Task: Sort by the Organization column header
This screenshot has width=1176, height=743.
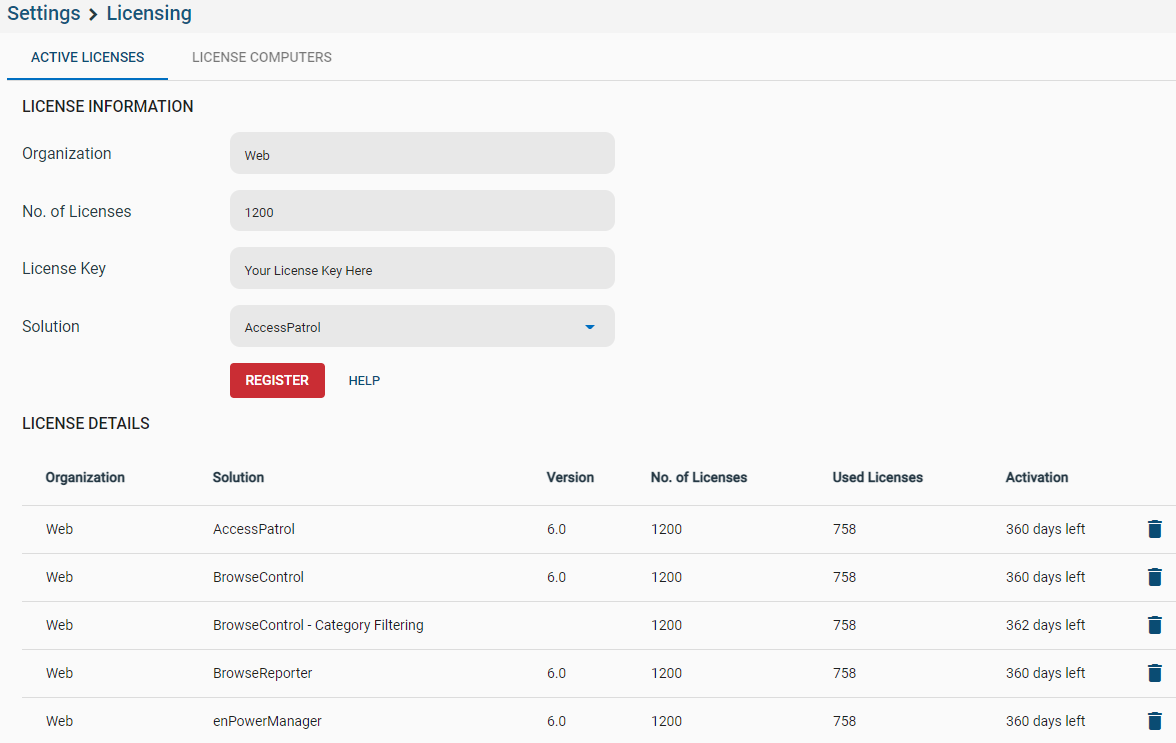Action: click(x=86, y=478)
